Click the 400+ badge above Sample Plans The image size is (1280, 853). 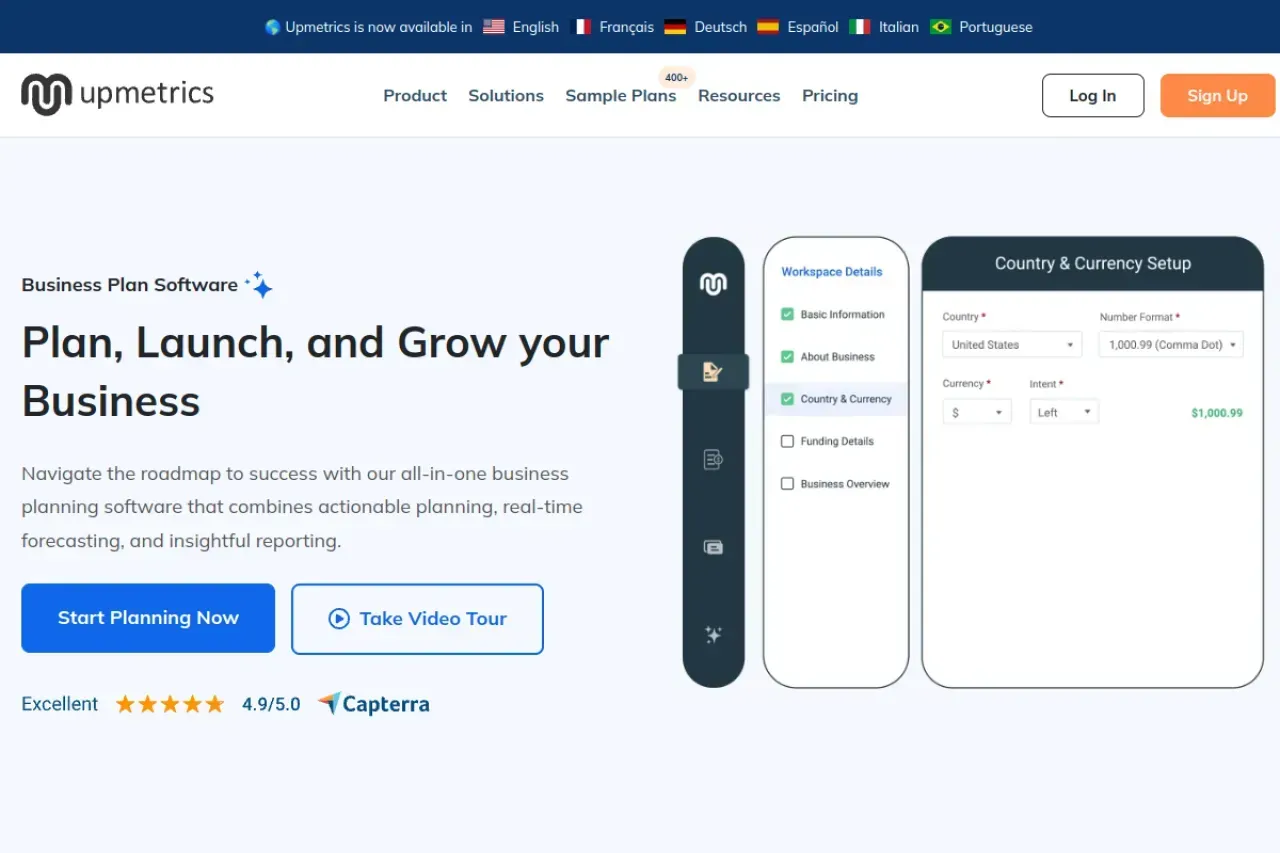coord(676,77)
